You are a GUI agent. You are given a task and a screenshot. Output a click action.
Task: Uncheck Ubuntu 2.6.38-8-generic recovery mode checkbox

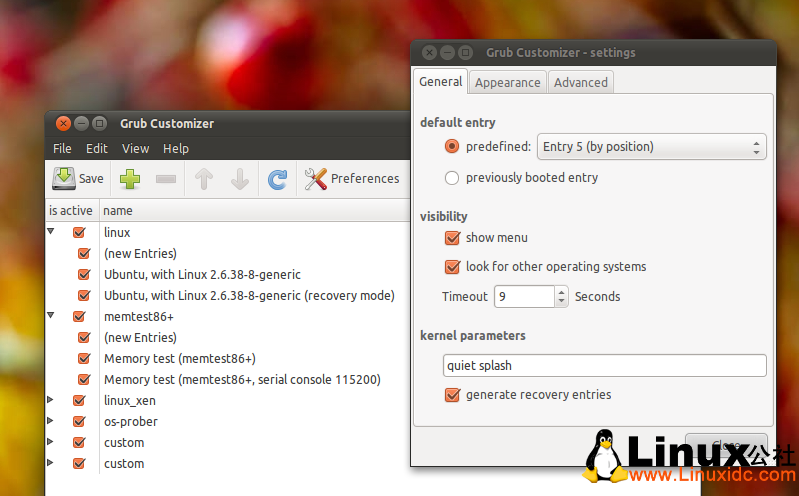point(84,295)
